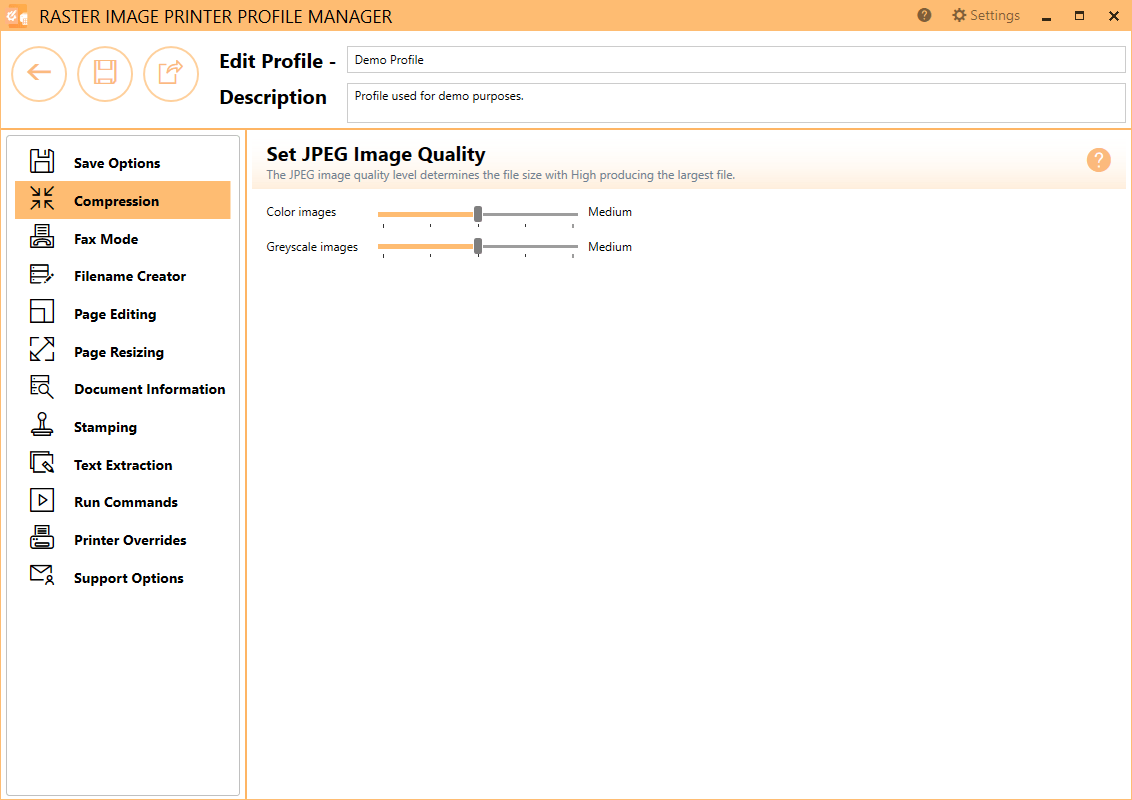Click the Fax Mode machine icon

click(42, 238)
